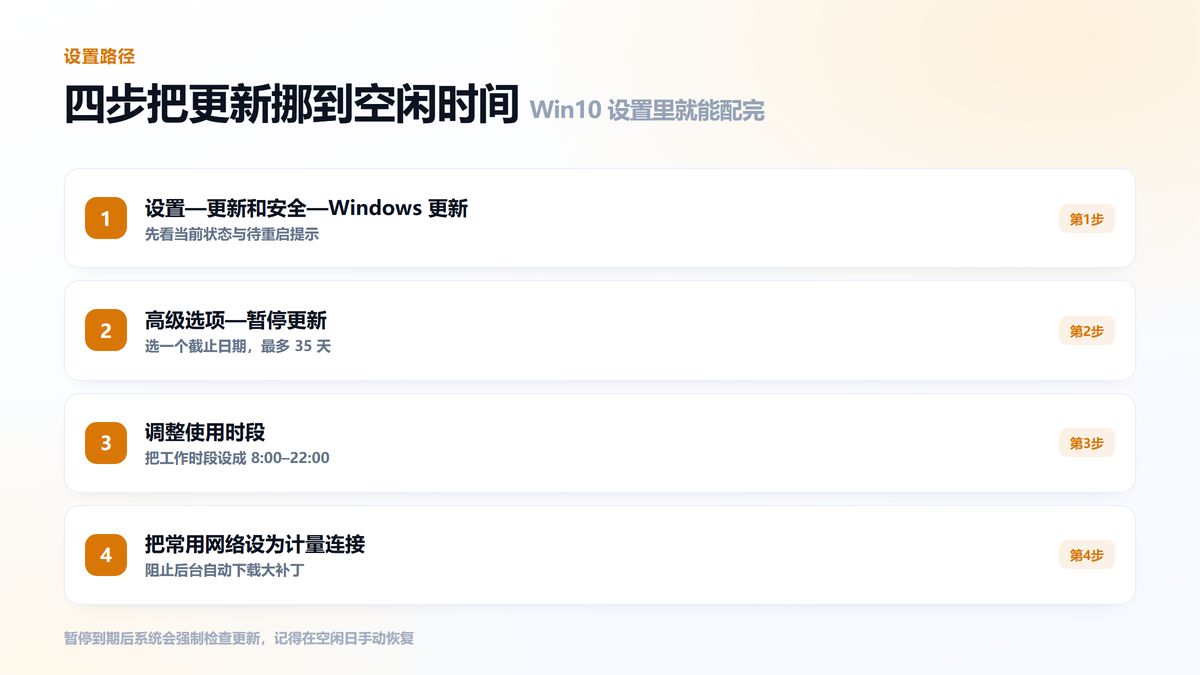Click the subtitle Win10 设置里就能配完
Image resolution: width=1200 pixels, height=675 pixels.
647,110
